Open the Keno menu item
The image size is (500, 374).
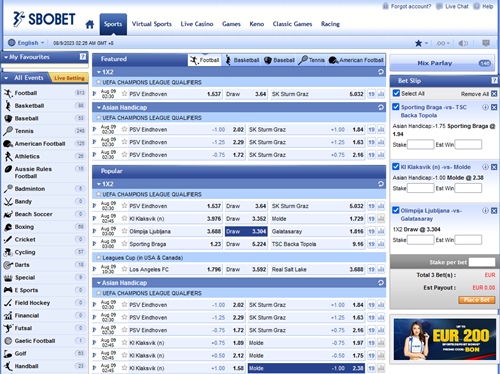coord(257,24)
